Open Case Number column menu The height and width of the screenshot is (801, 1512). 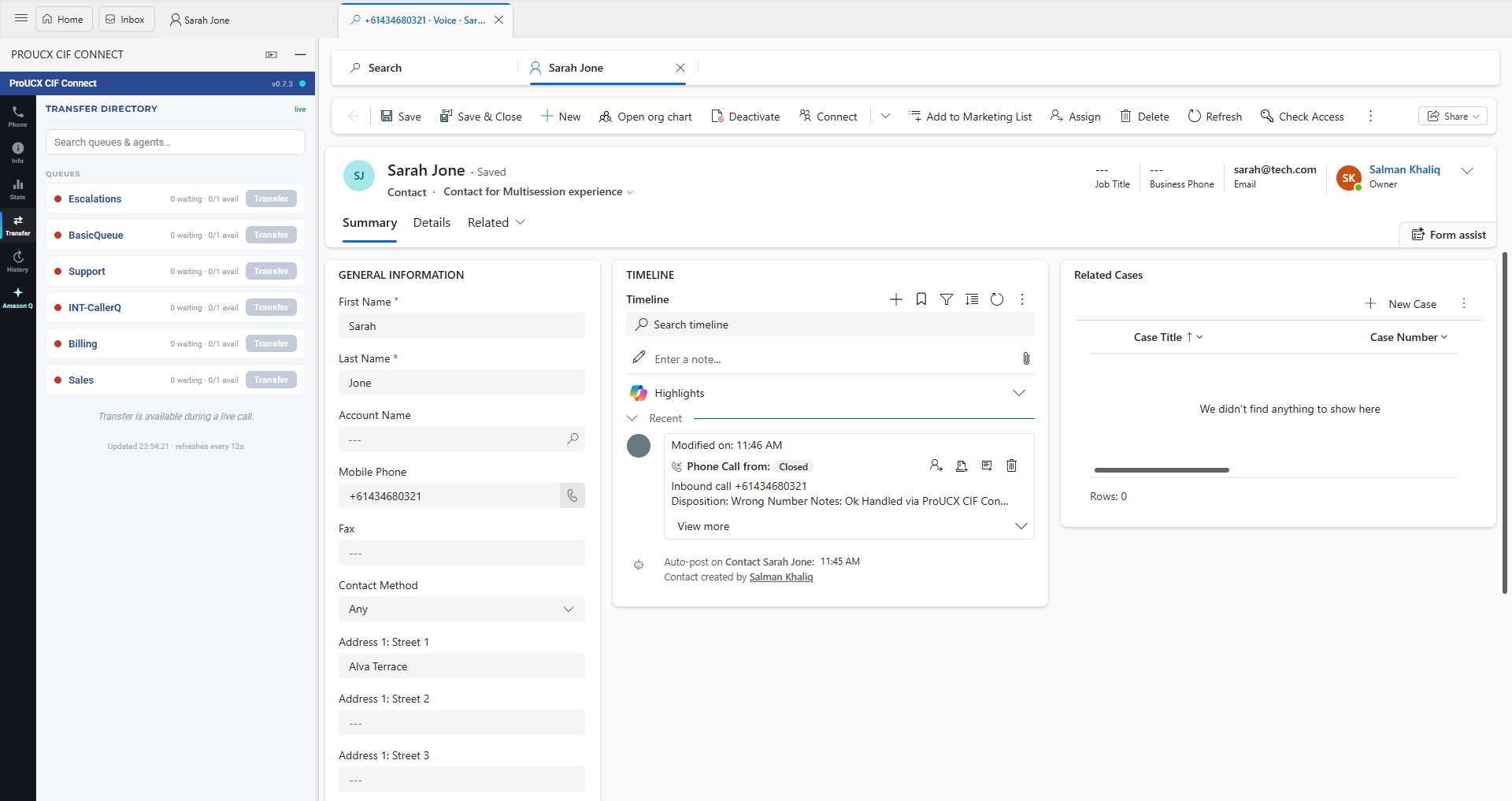tap(1409, 337)
